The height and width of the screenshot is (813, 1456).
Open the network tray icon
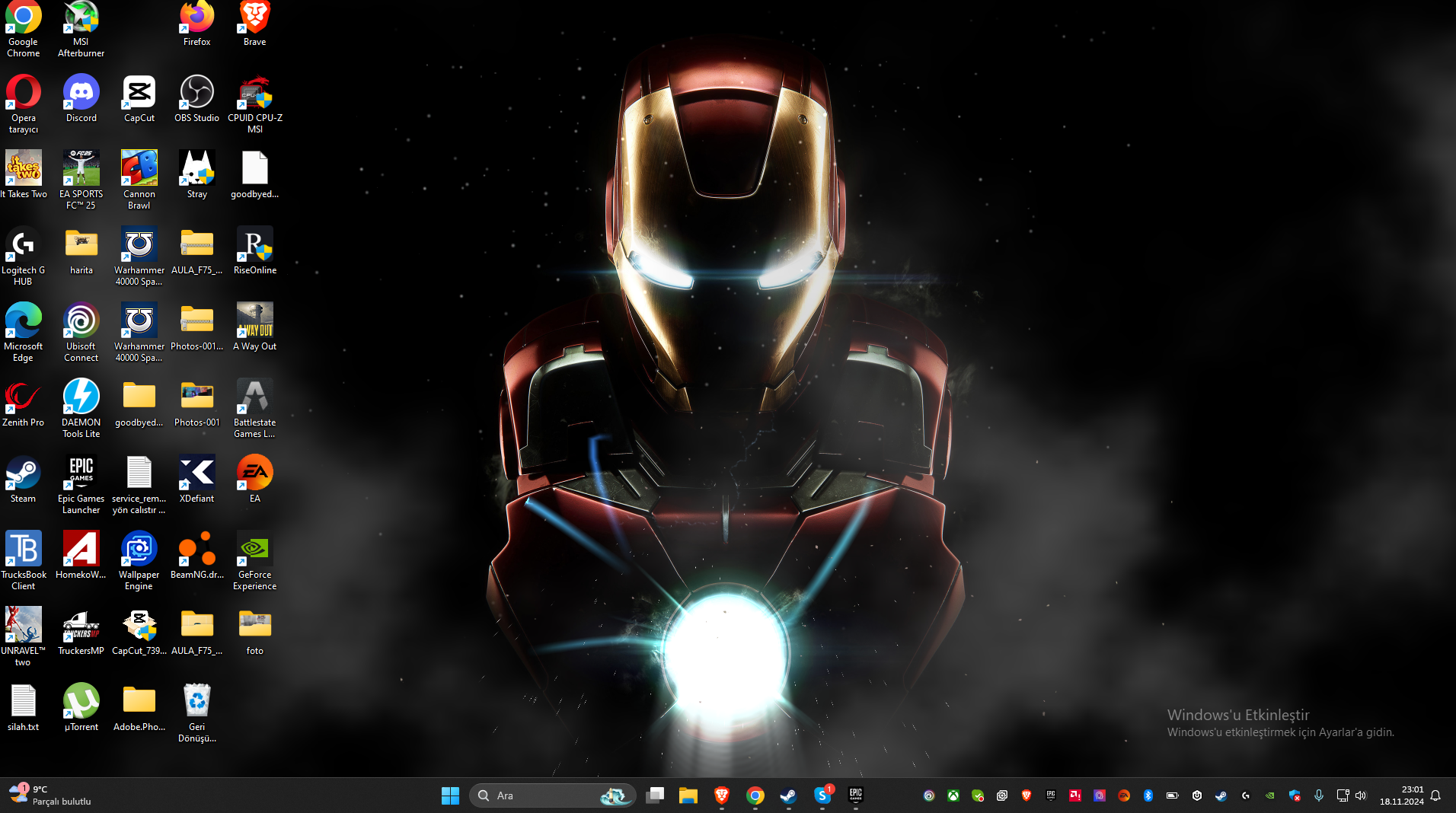1343,795
